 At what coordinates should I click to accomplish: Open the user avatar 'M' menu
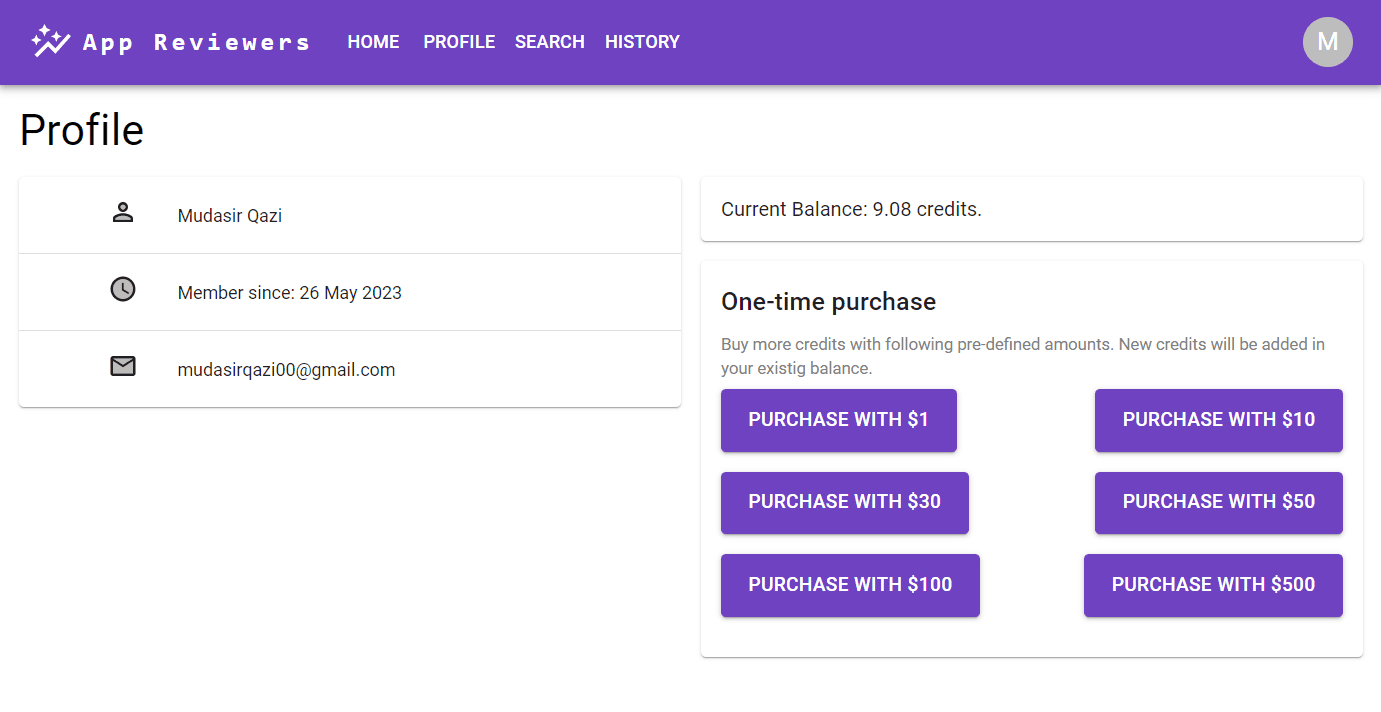tap(1327, 42)
